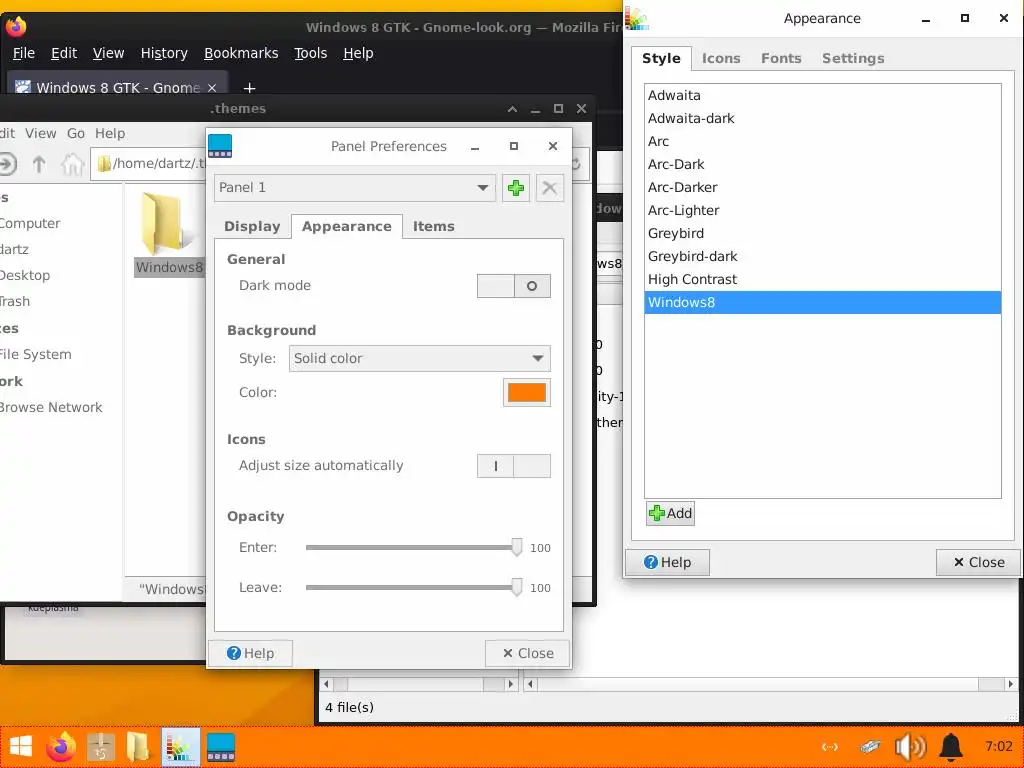1024x768 pixels.
Task: Select the Panel Preferences taskbar icon
Action: pos(221,747)
